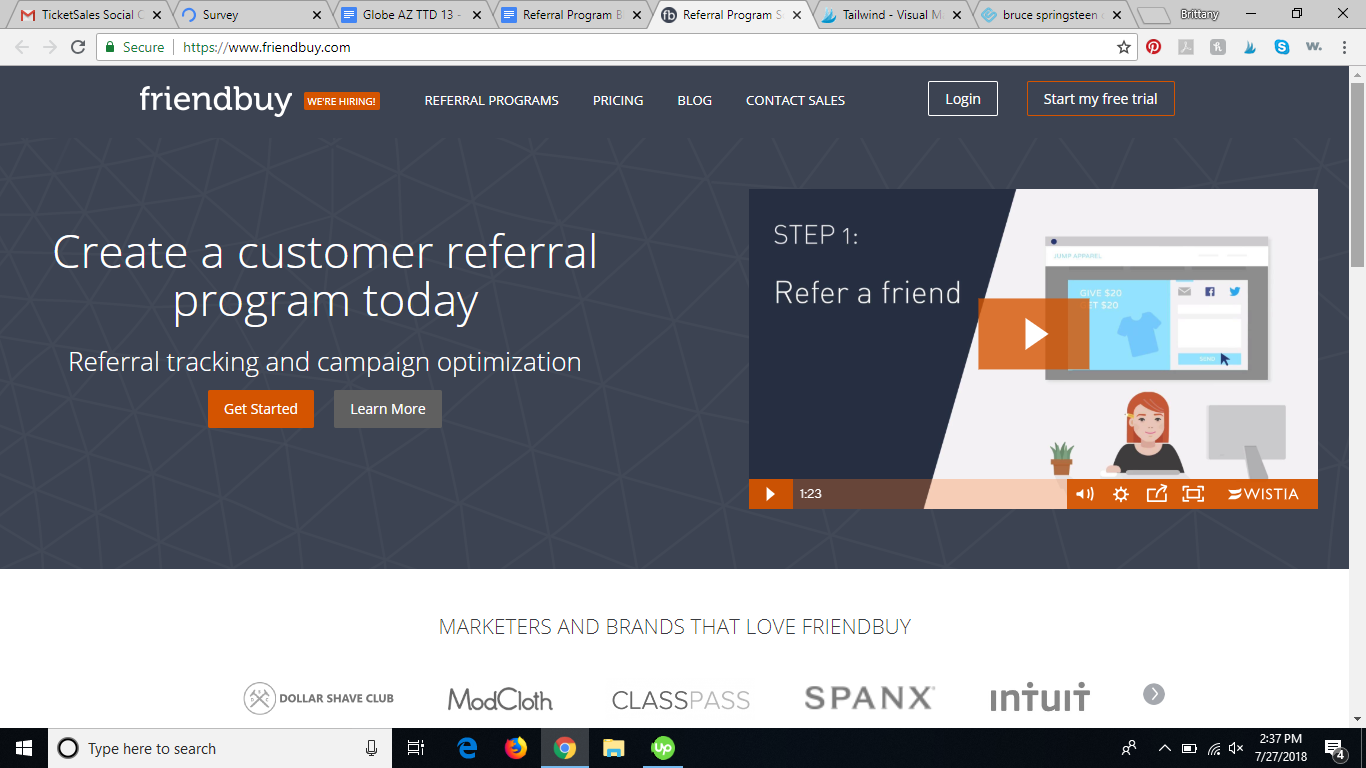The height and width of the screenshot is (768, 1366).
Task: Click the video share icon
Action: tap(1157, 494)
